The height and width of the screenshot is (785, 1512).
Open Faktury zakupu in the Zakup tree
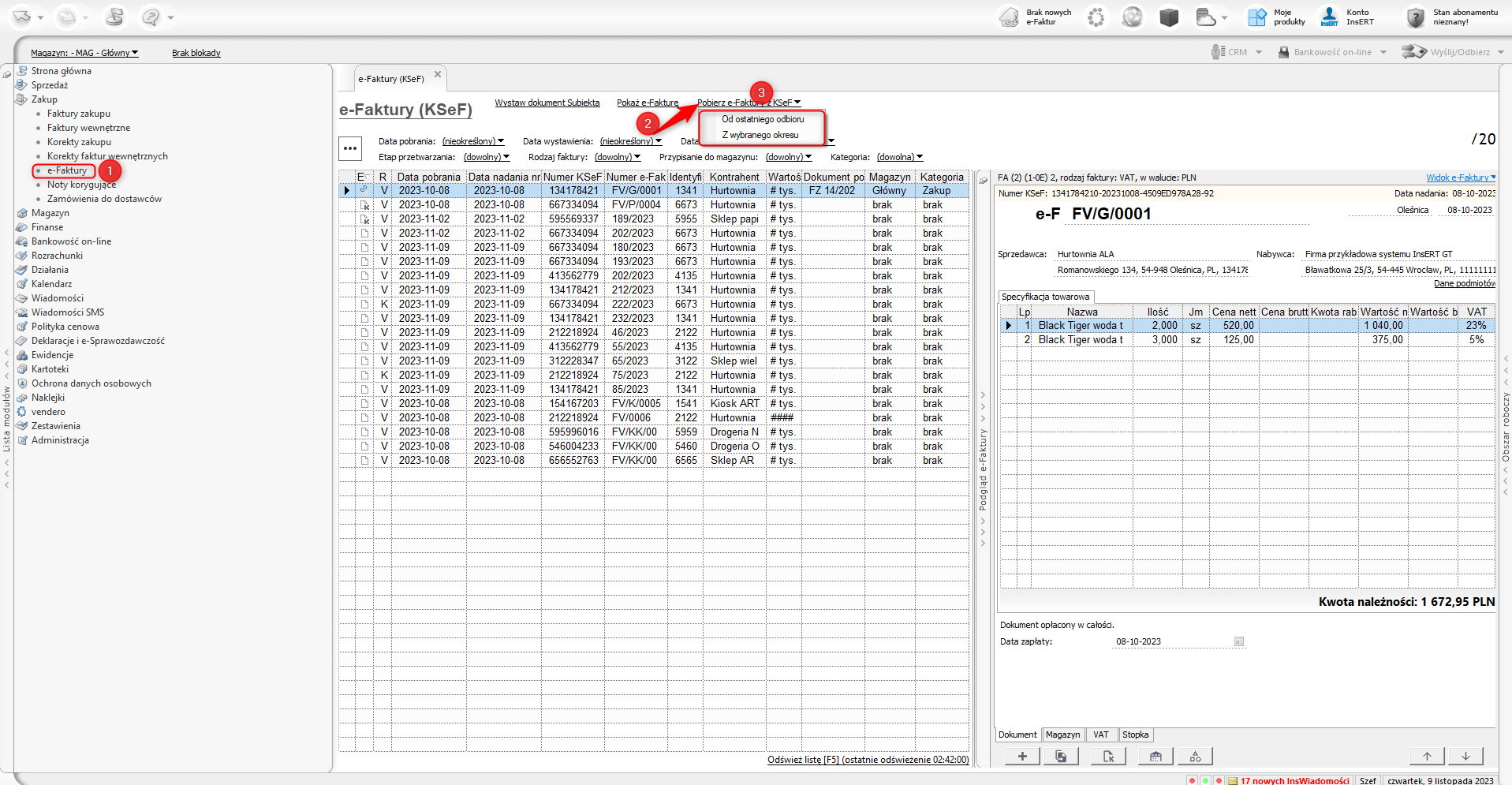(79, 114)
